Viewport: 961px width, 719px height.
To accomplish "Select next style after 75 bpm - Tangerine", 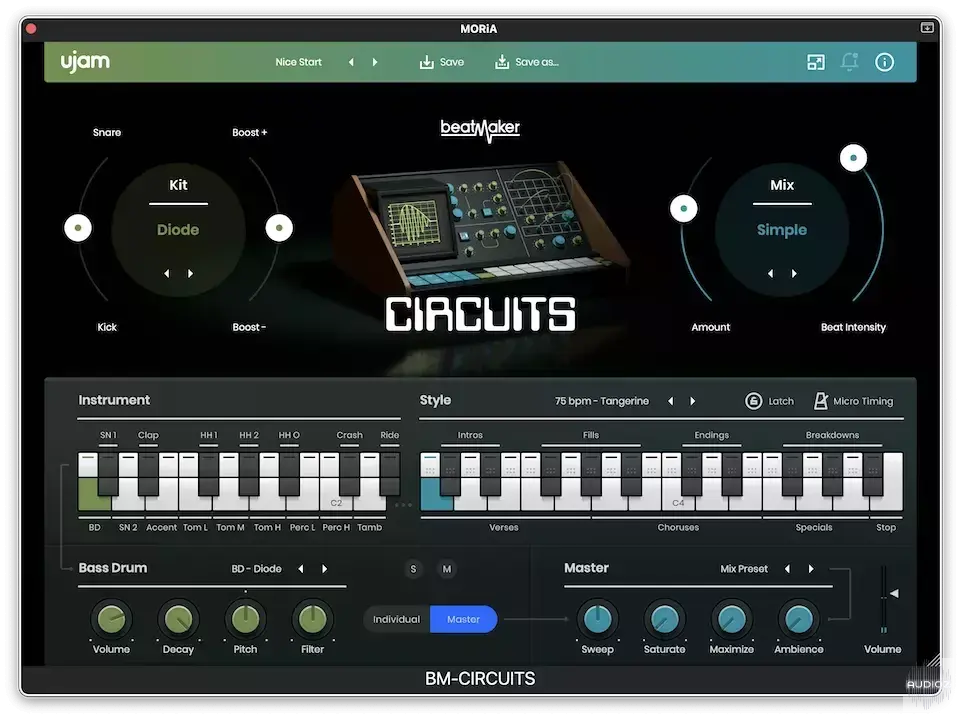I will (693, 401).
